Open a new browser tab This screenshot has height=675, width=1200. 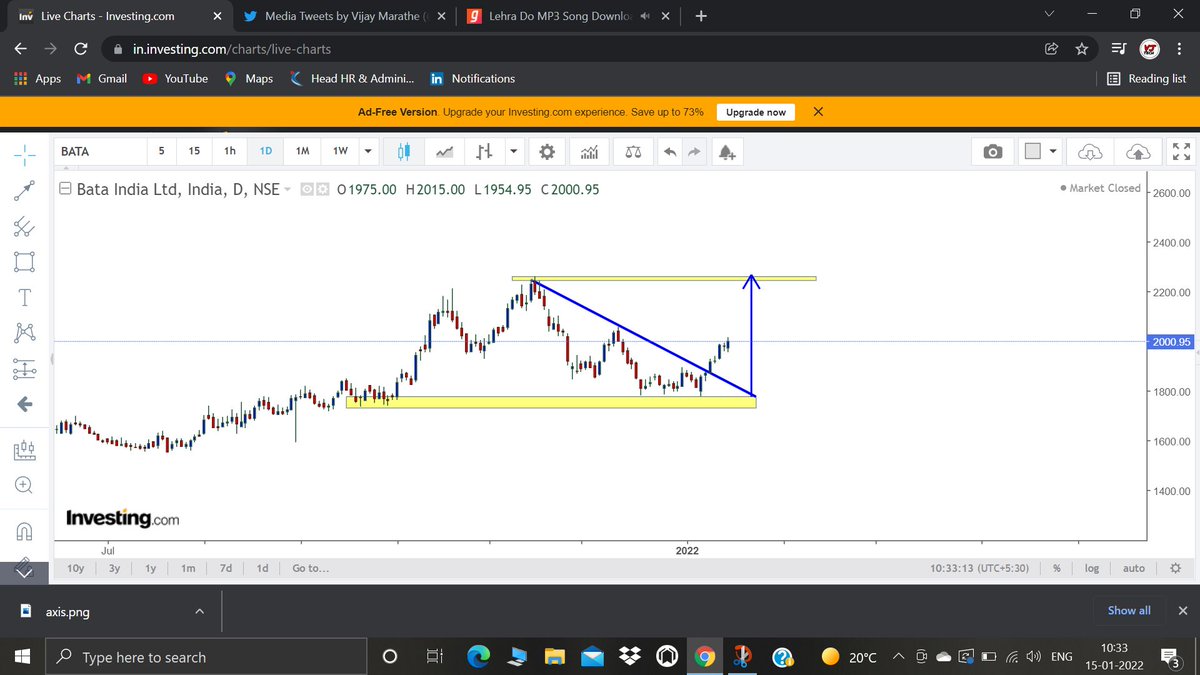pos(701,16)
